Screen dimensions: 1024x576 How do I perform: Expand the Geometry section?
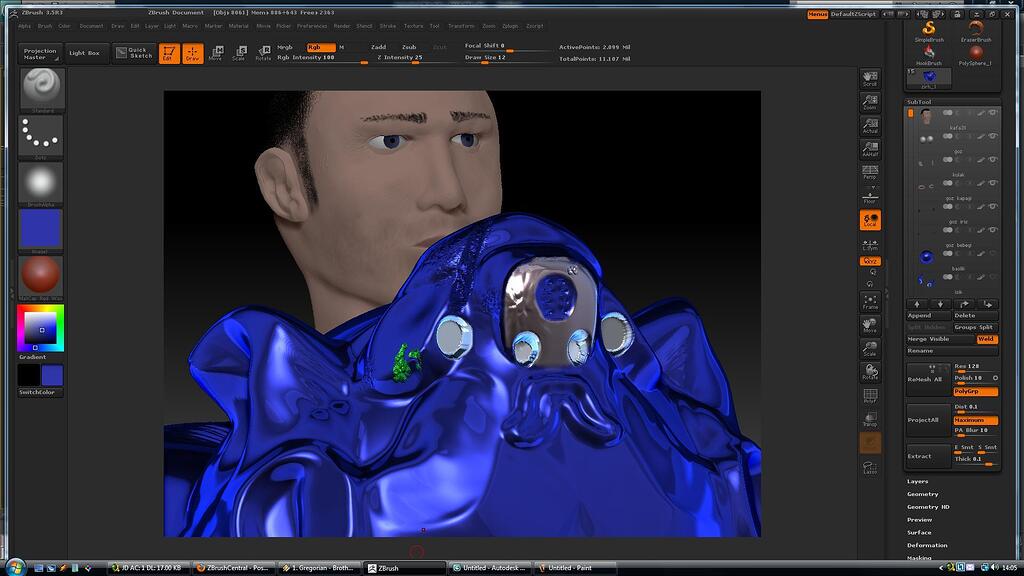point(920,493)
